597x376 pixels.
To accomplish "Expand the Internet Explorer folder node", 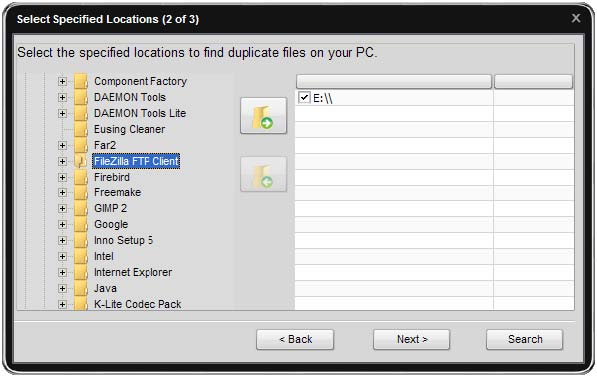I will tap(62, 272).
